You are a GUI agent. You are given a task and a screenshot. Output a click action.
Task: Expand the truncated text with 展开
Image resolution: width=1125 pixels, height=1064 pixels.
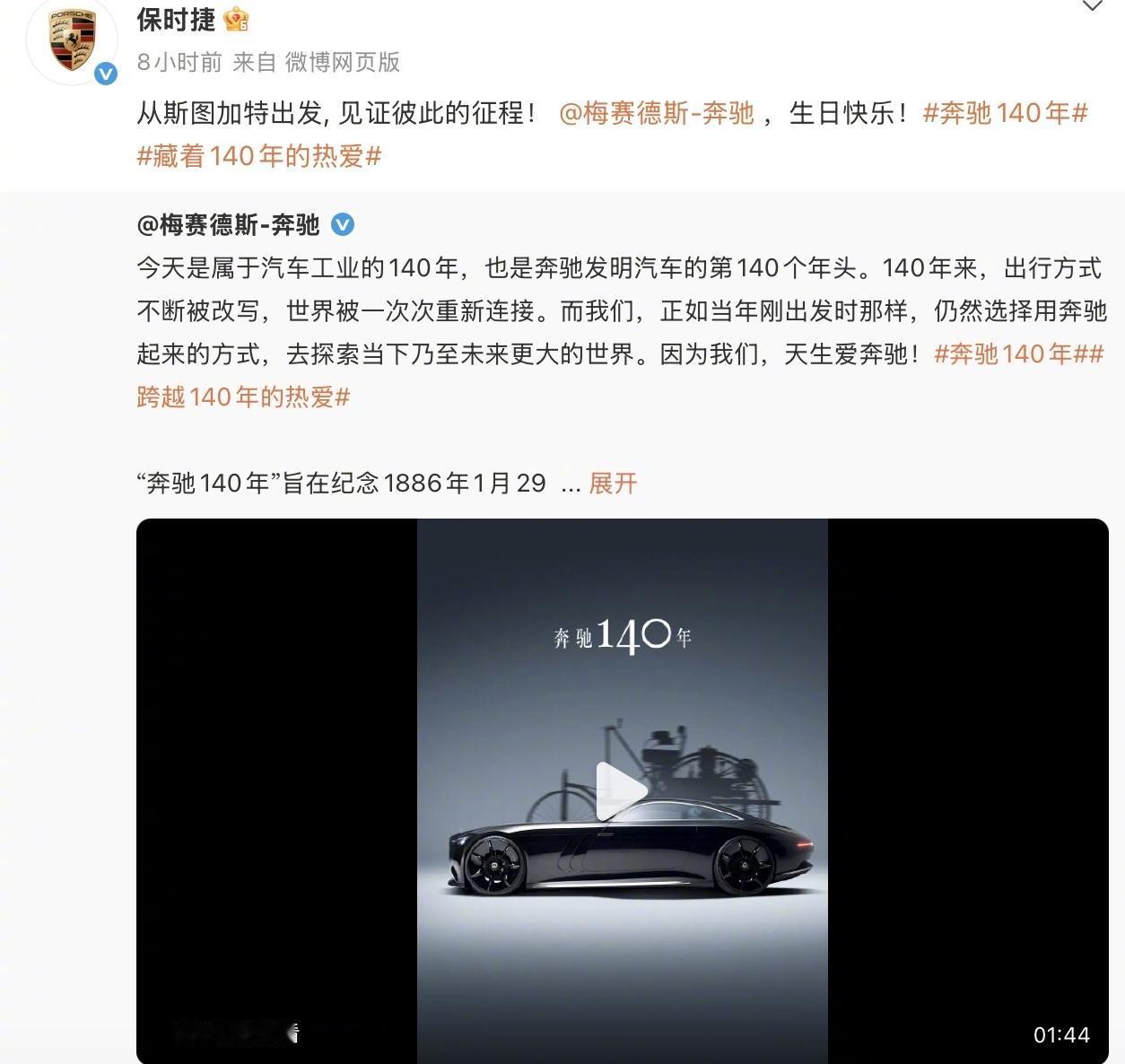613,484
